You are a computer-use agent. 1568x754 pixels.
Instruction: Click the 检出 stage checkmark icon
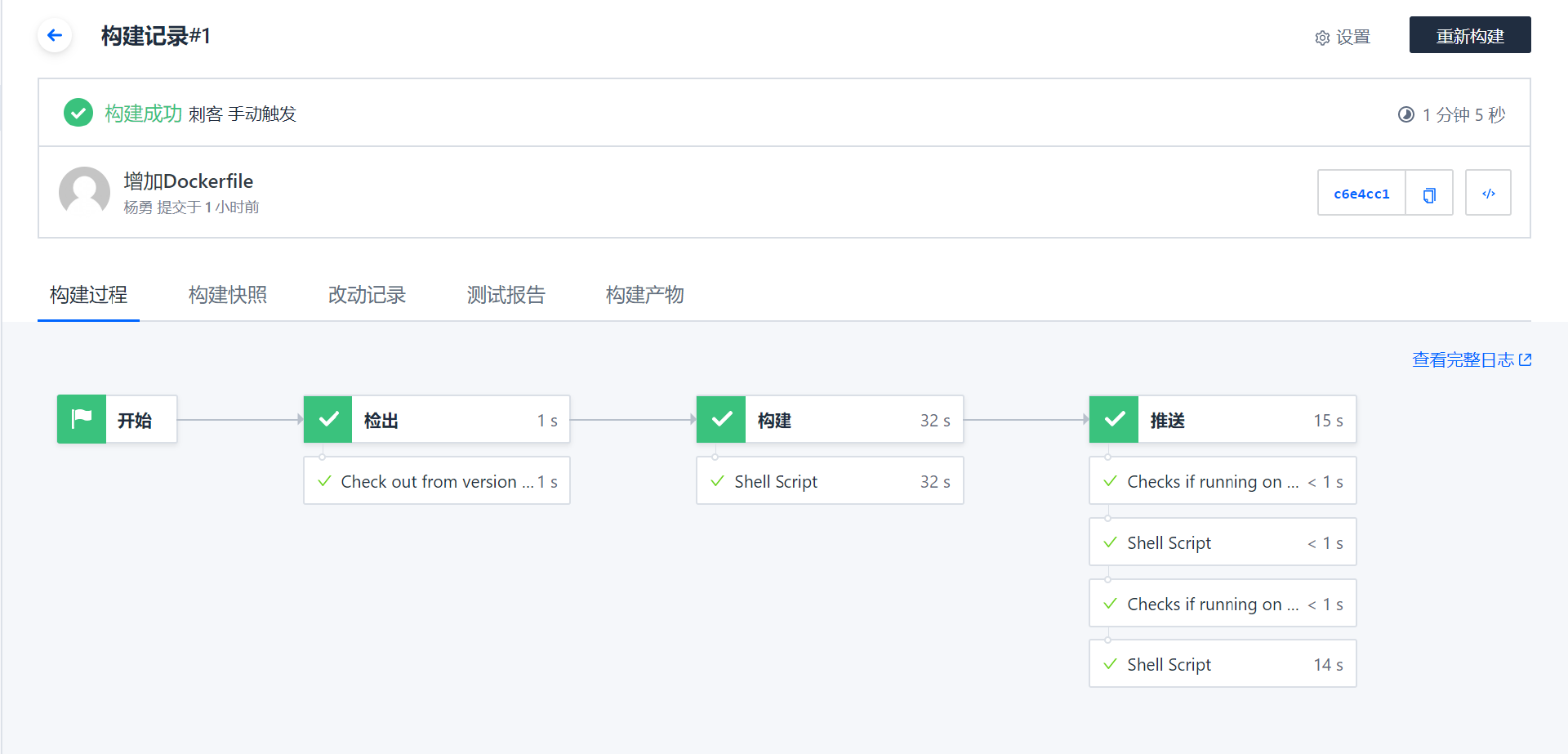pyautogui.click(x=328, y=420)
